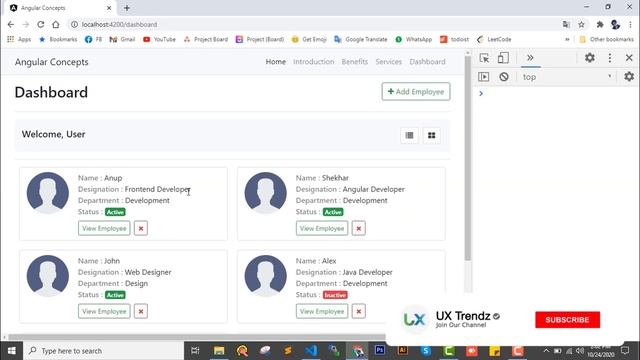Click the address bar URL

[x=119, y=24]
